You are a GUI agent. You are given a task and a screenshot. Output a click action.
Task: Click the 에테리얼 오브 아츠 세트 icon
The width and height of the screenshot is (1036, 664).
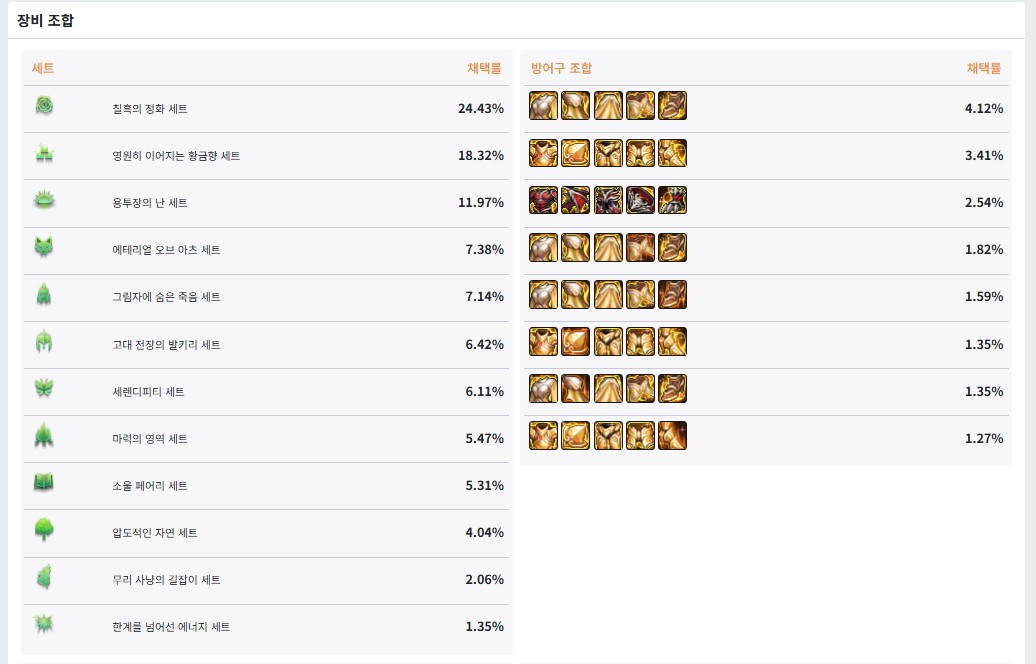(44, 248)
